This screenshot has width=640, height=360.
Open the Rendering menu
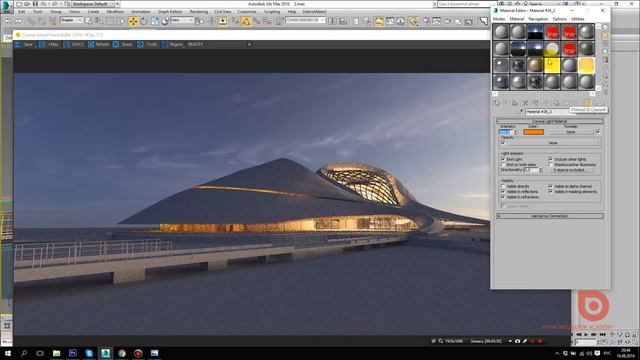(199, 12)
